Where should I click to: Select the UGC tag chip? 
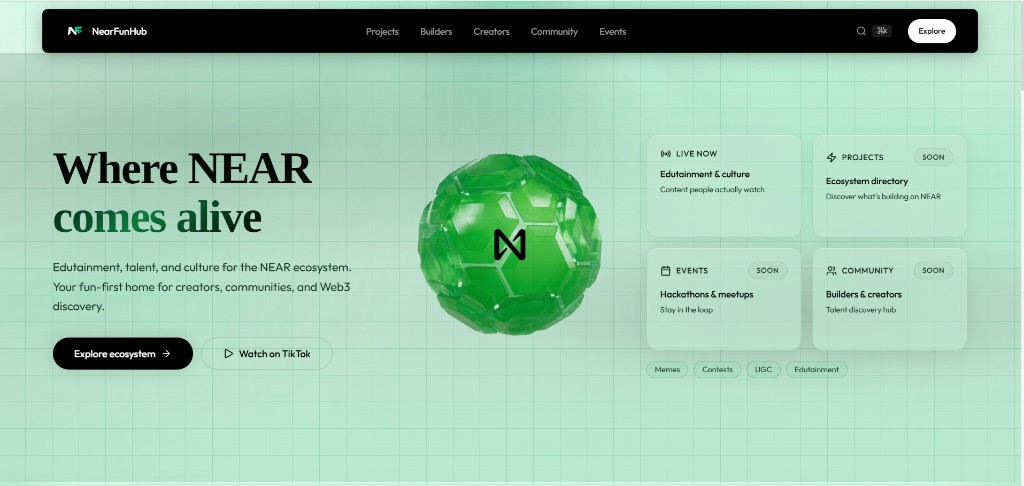click(763, 370)
